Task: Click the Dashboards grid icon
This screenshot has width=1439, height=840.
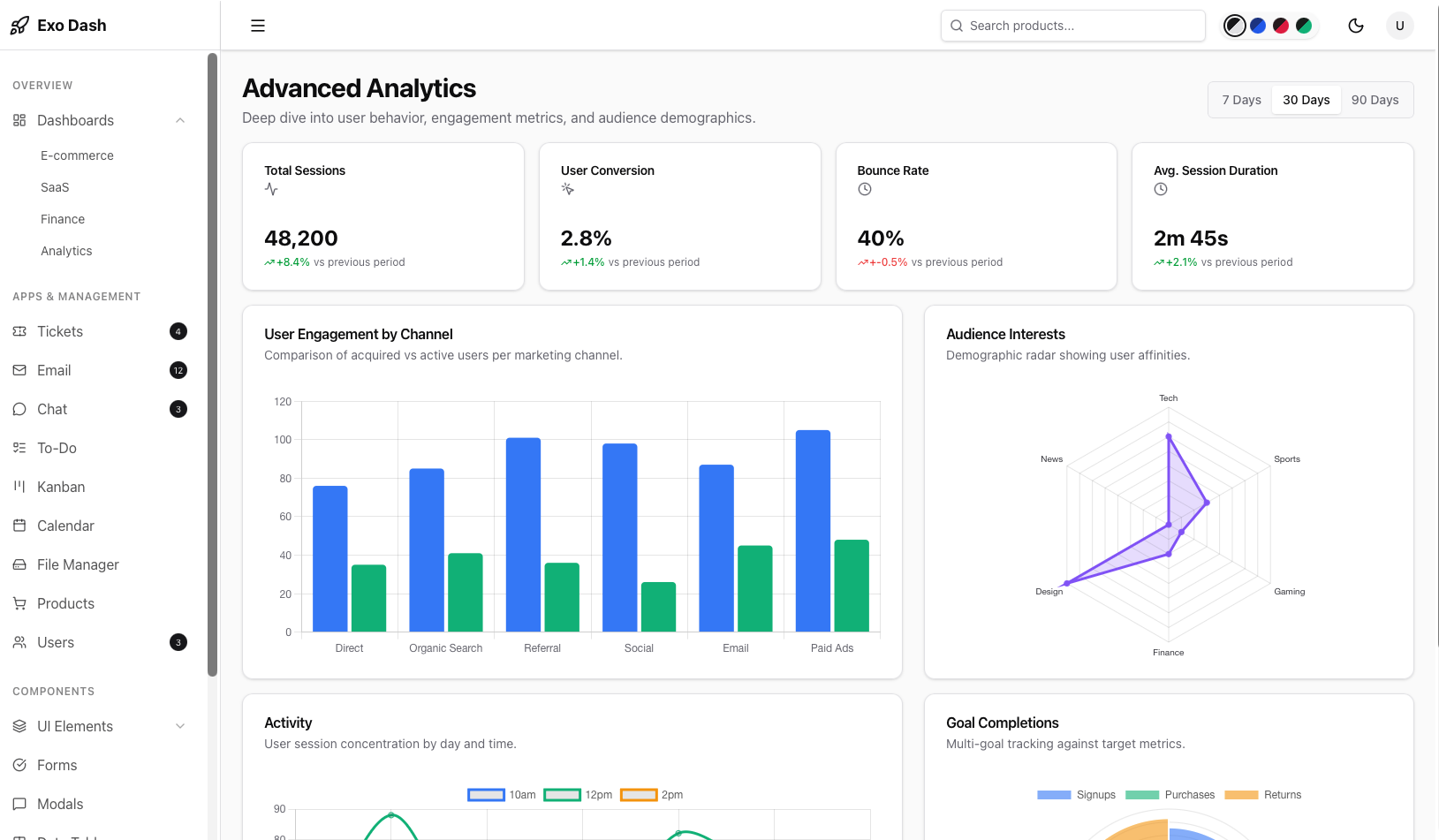Action: click(x=19, y=120)
